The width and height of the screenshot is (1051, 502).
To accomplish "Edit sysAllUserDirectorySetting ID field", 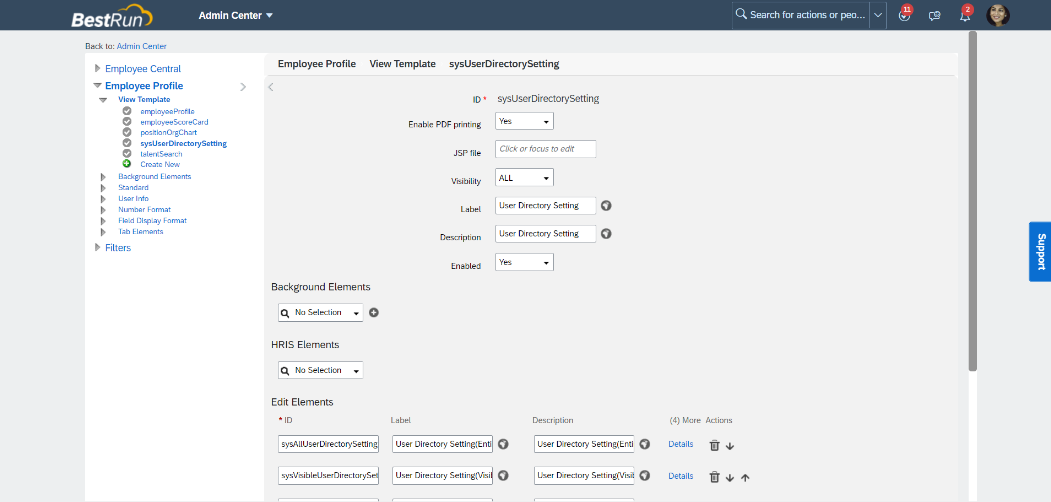I will 328,444.
